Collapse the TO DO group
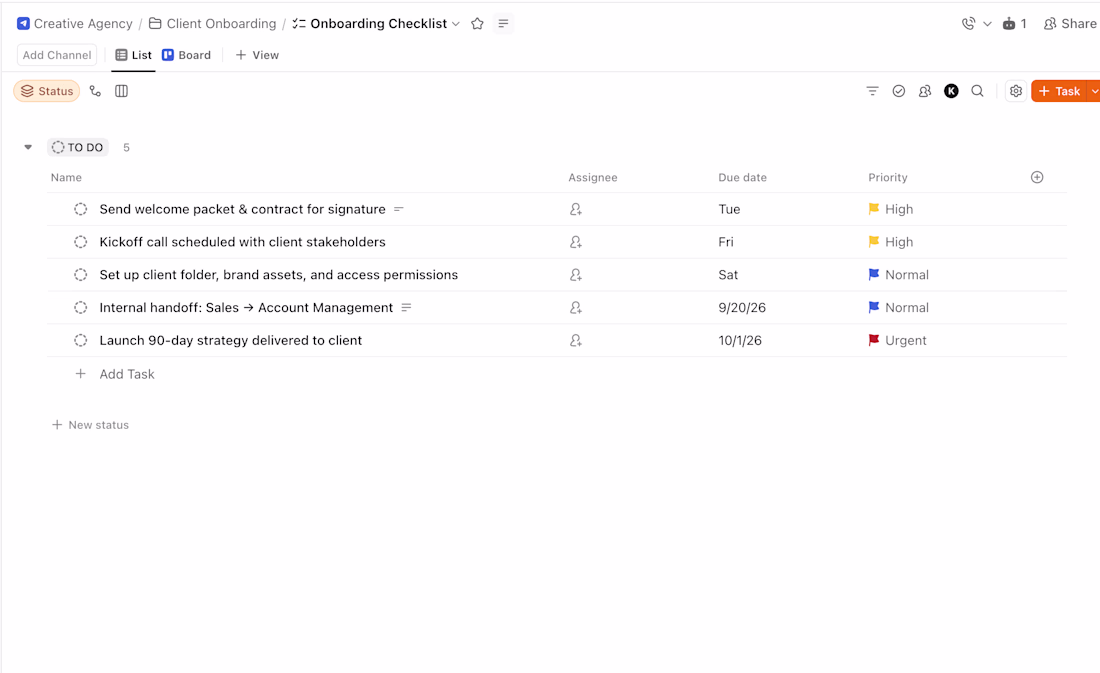This screenshot has height=673, width=1100. (x=28, y=147)
